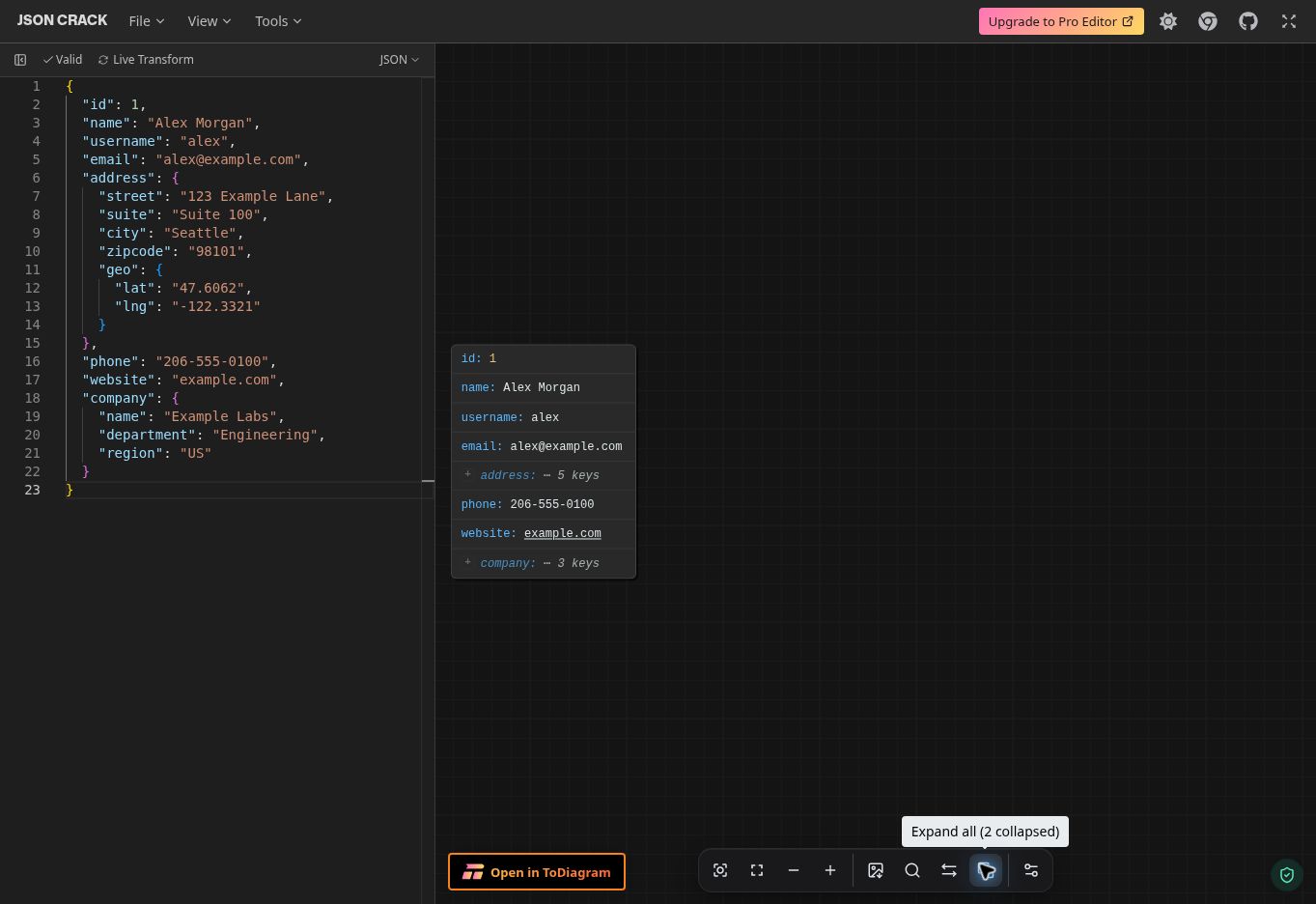This screenshot has height=904, width=1316.
Task: Open the JSON format dropdown
Action: [399, 60]
